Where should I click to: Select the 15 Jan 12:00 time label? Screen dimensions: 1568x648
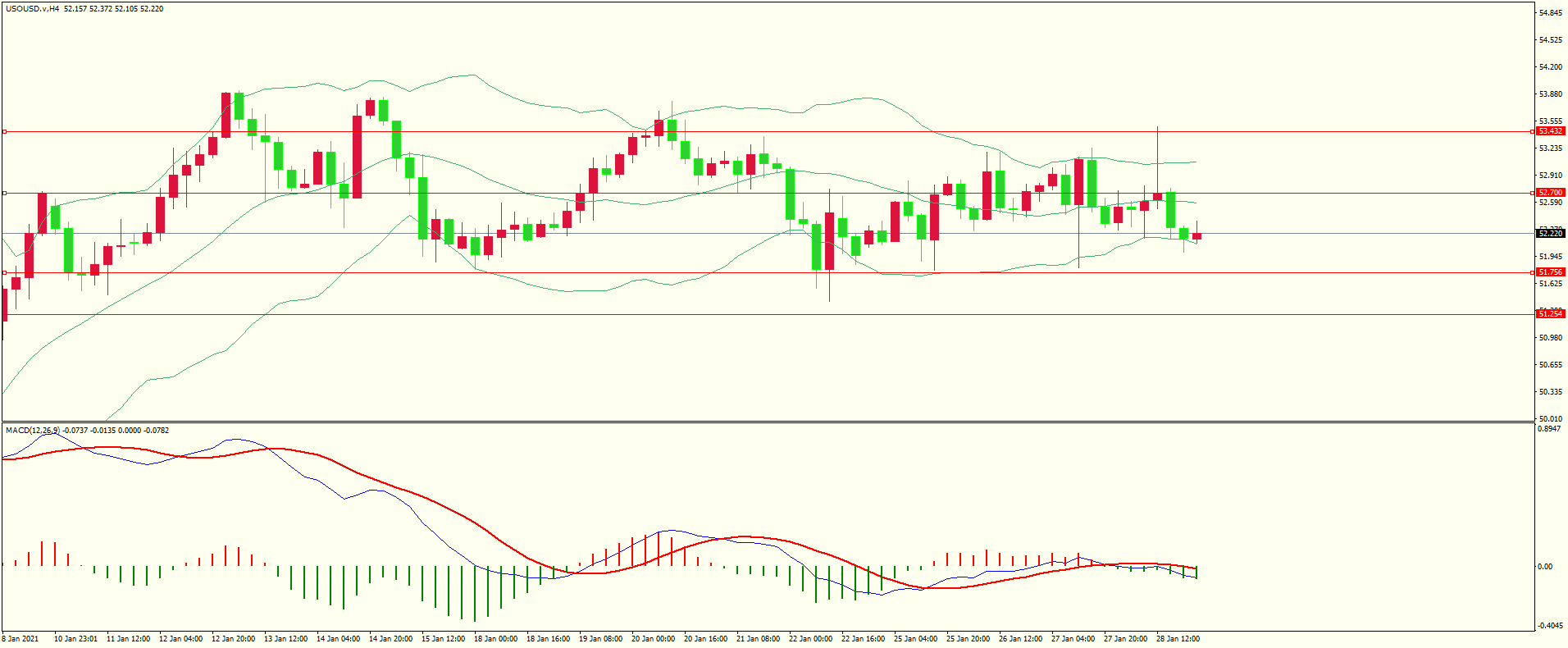point(443,639)
